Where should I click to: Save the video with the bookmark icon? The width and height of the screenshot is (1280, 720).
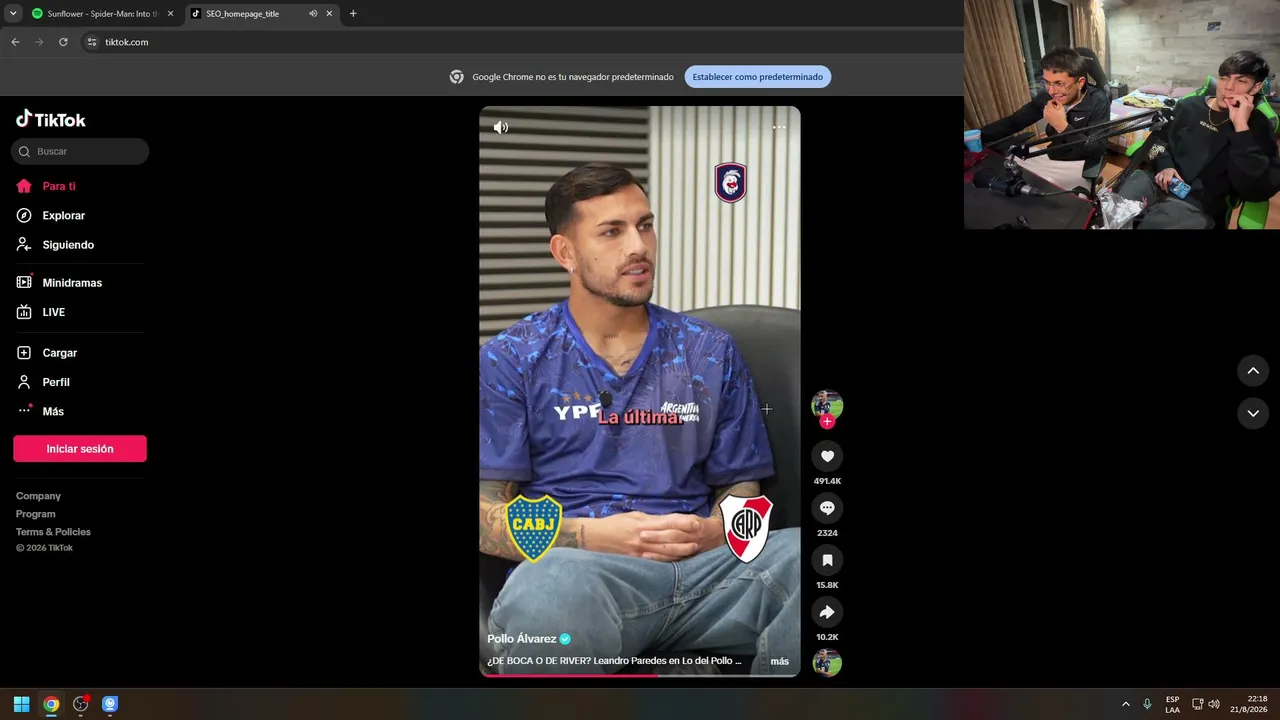827,560
